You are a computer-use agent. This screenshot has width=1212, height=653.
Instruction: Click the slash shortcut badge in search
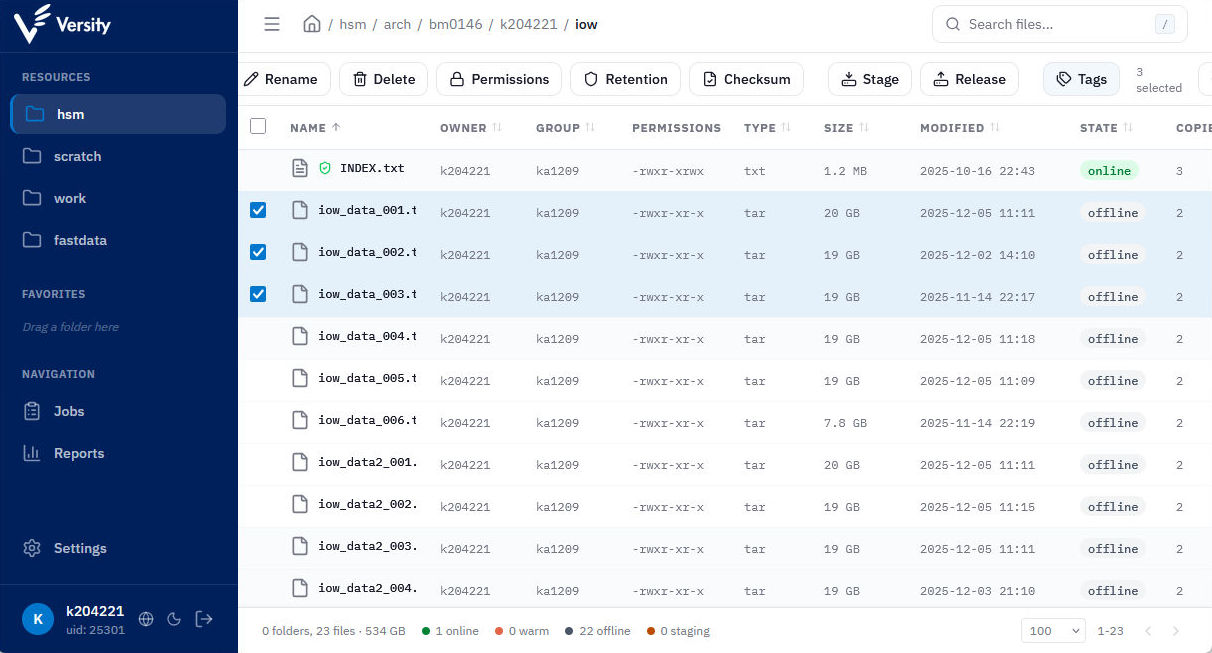click(1164, 25)
